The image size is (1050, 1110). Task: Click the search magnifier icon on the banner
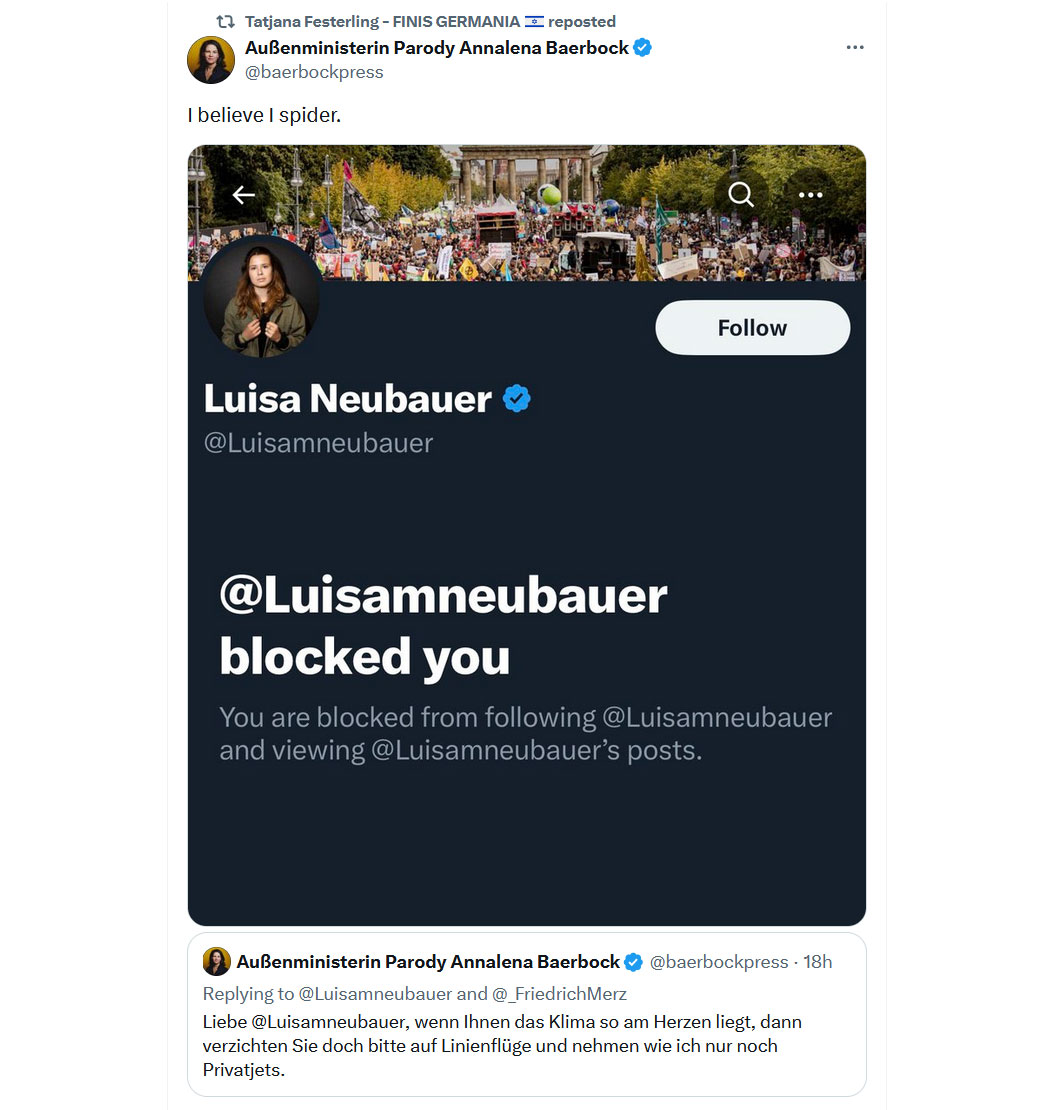point(741,194)
